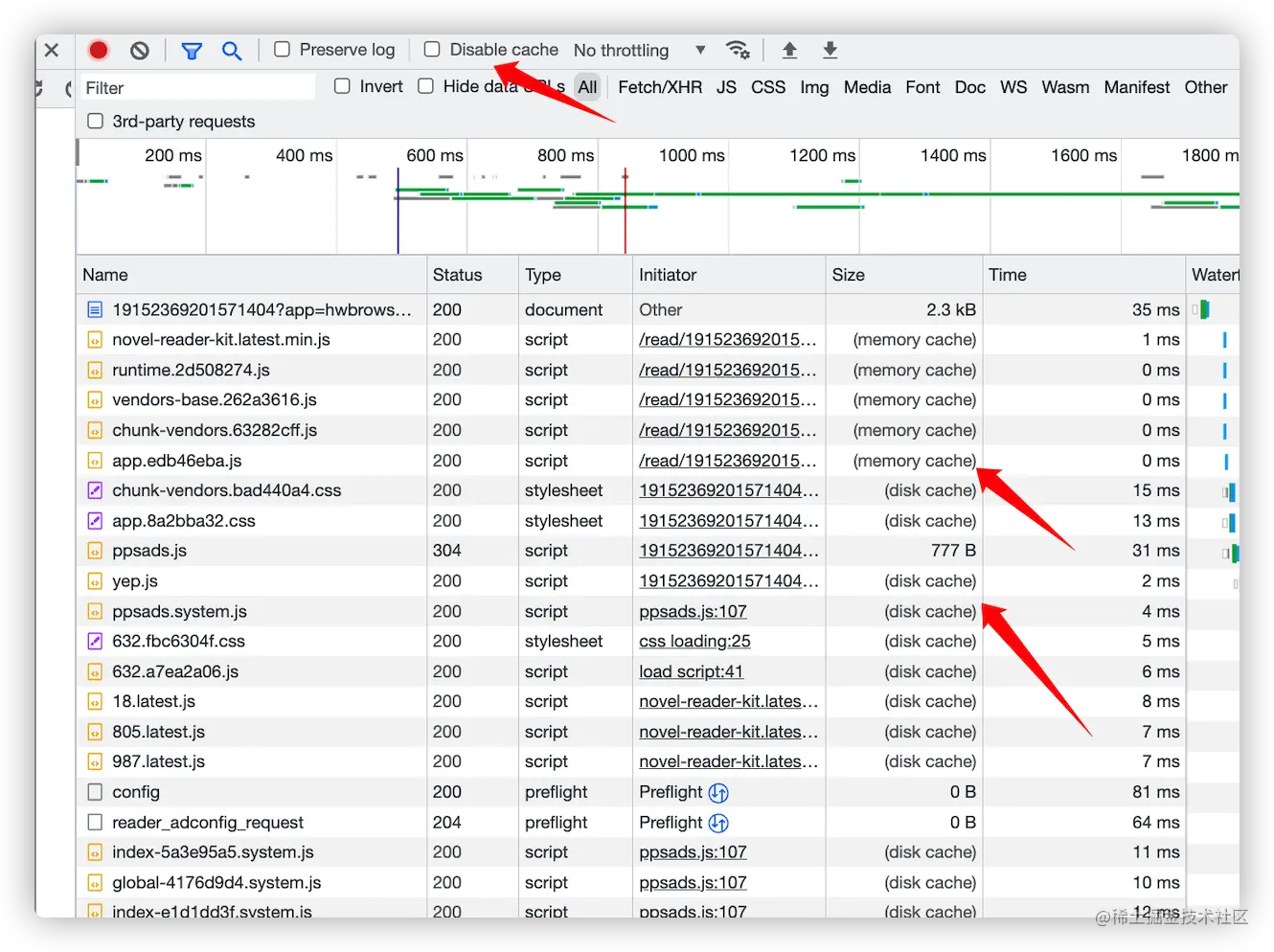Viewport: 1274px width, 952px height.
Task: Select chunk-vendors.63282cff.js request
Action: click(215, 430)
